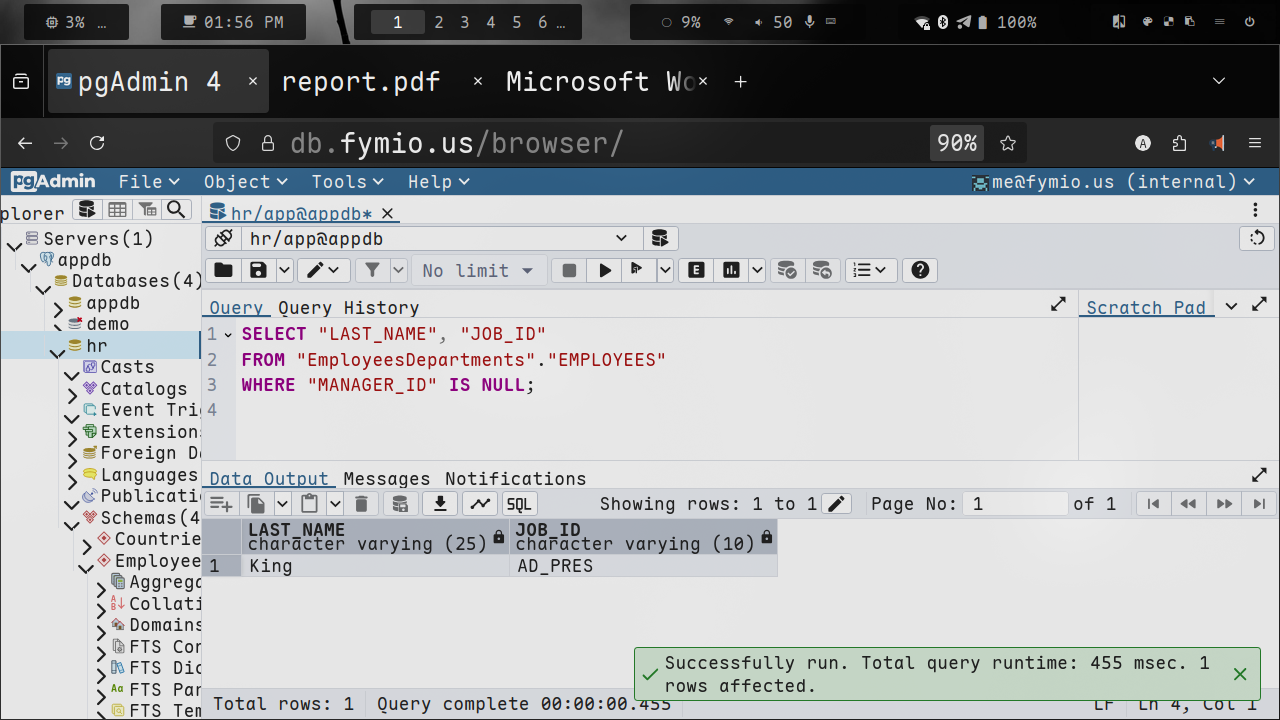Image resolution: width=1280 pixels, height=720 pixels.
Task: Click the SQL button in results toolbar
Action: [519, 504]
